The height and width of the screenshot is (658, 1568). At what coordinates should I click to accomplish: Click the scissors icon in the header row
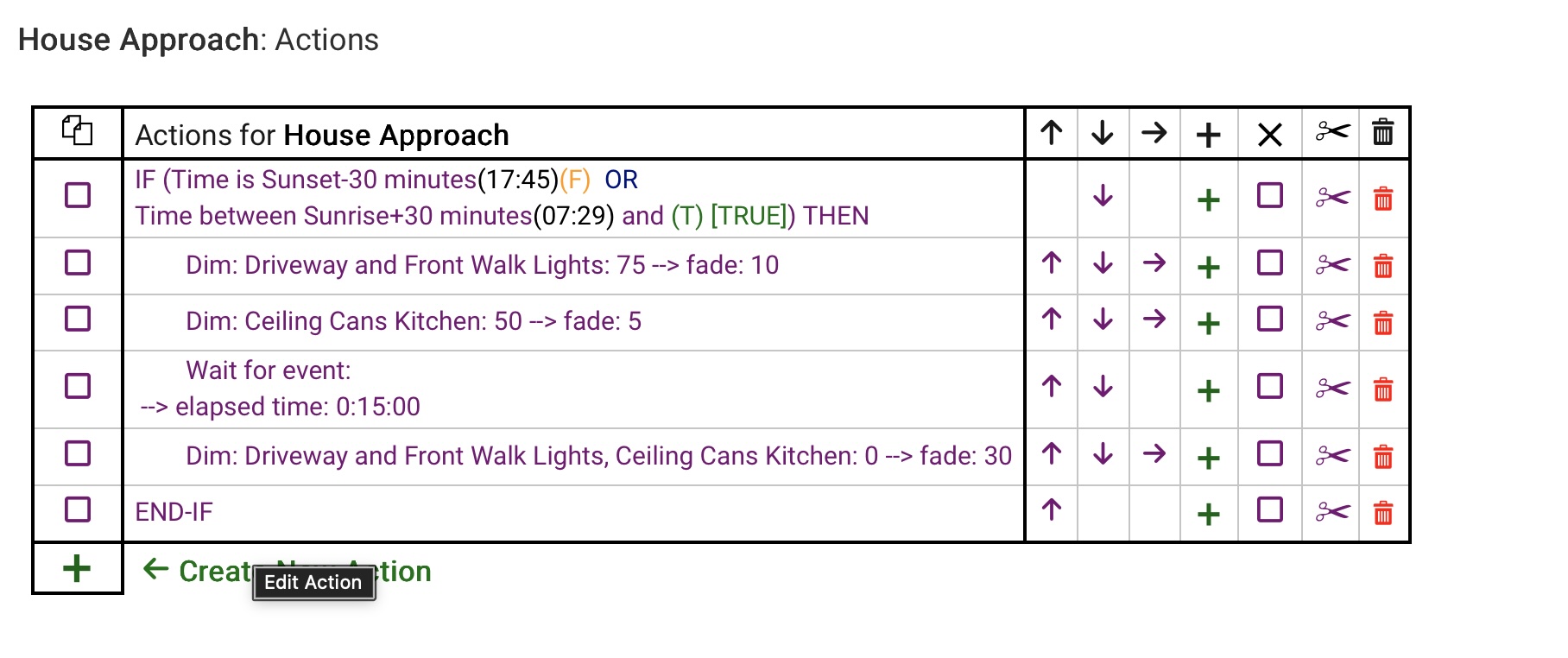[1332, 132]
